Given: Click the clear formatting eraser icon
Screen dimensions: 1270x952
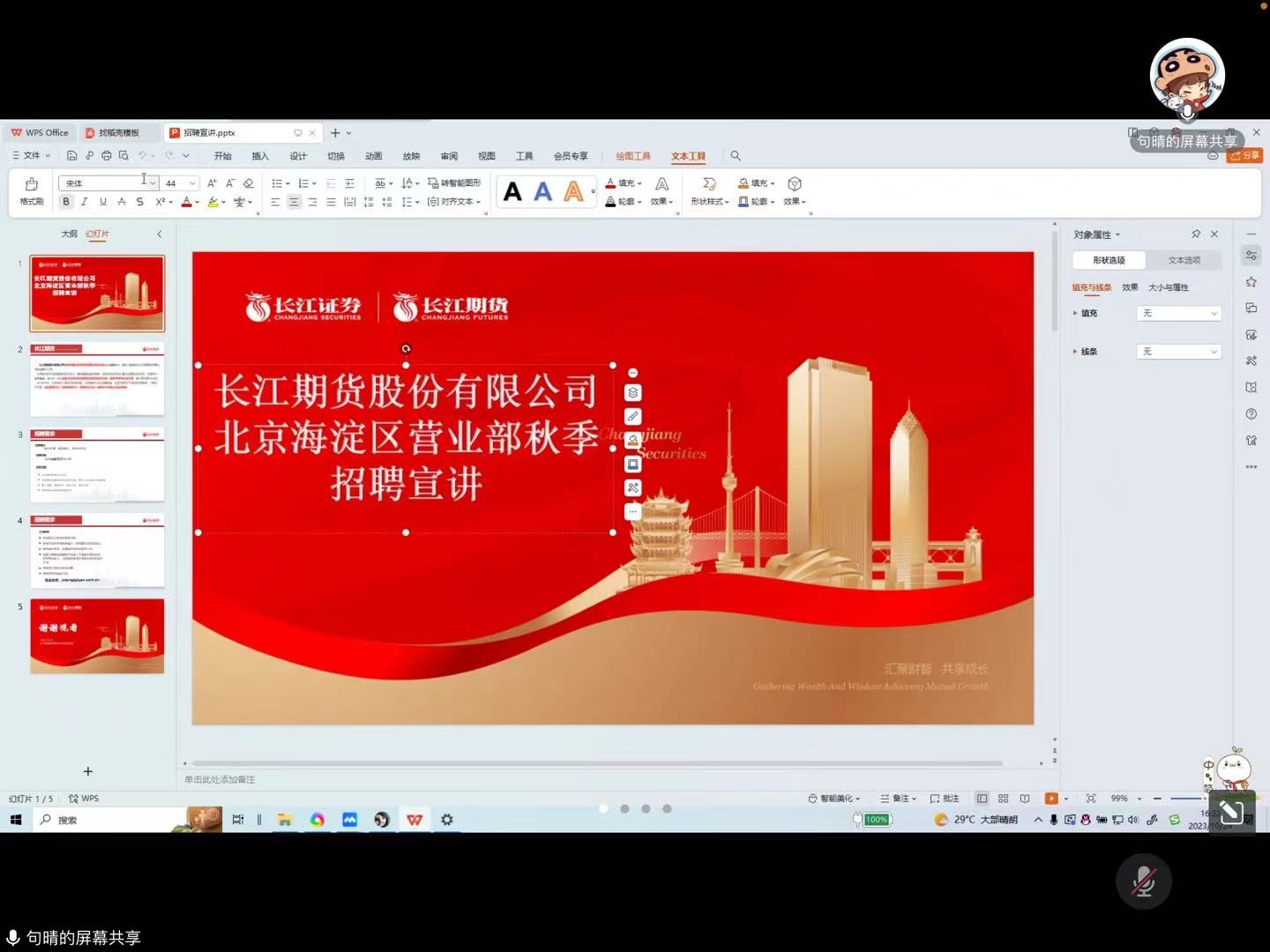Looking at the screenshot, I should (249, 183).
